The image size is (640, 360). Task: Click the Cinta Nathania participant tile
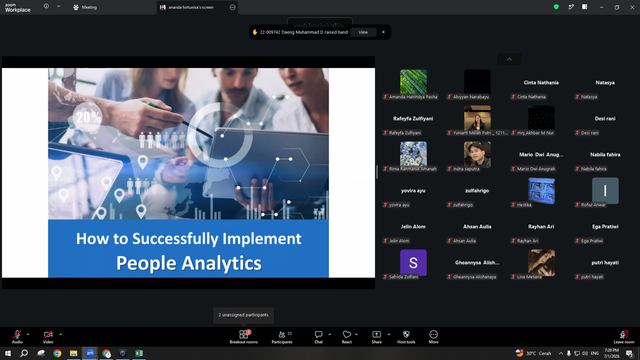pyautogui.click(x=541, y=84)
